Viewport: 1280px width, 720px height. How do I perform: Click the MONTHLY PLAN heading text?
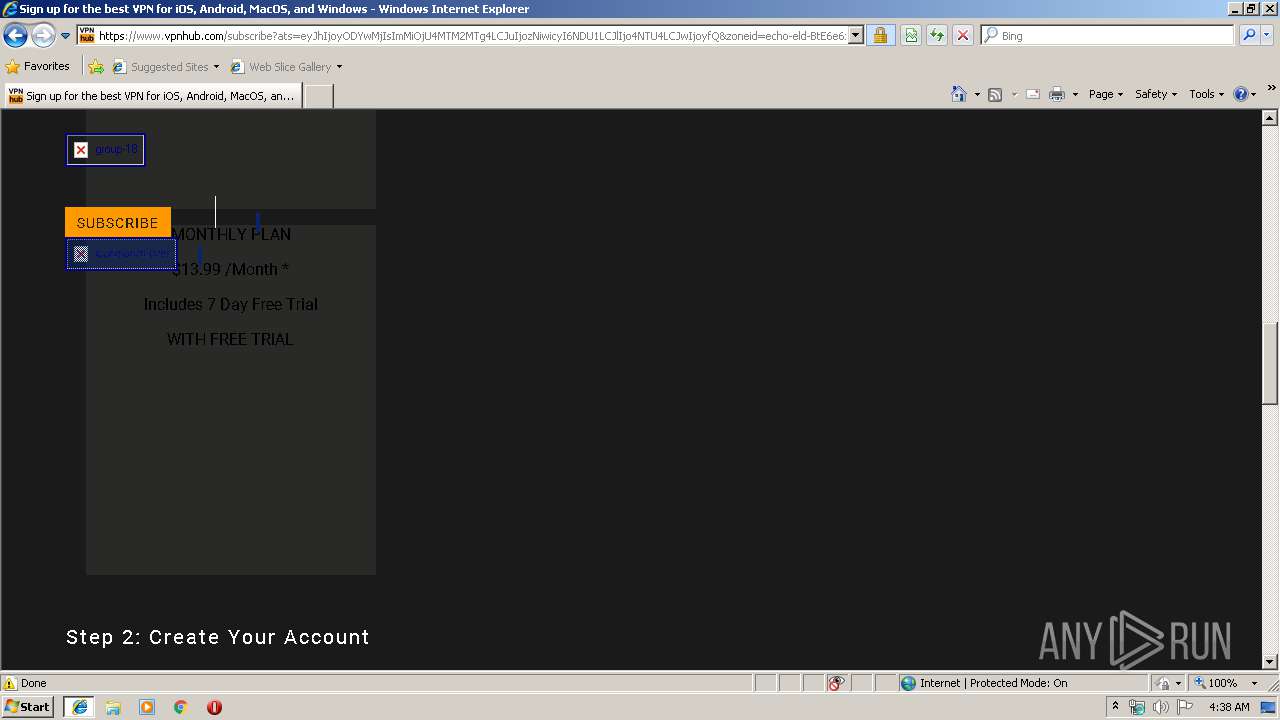[231, 234]
